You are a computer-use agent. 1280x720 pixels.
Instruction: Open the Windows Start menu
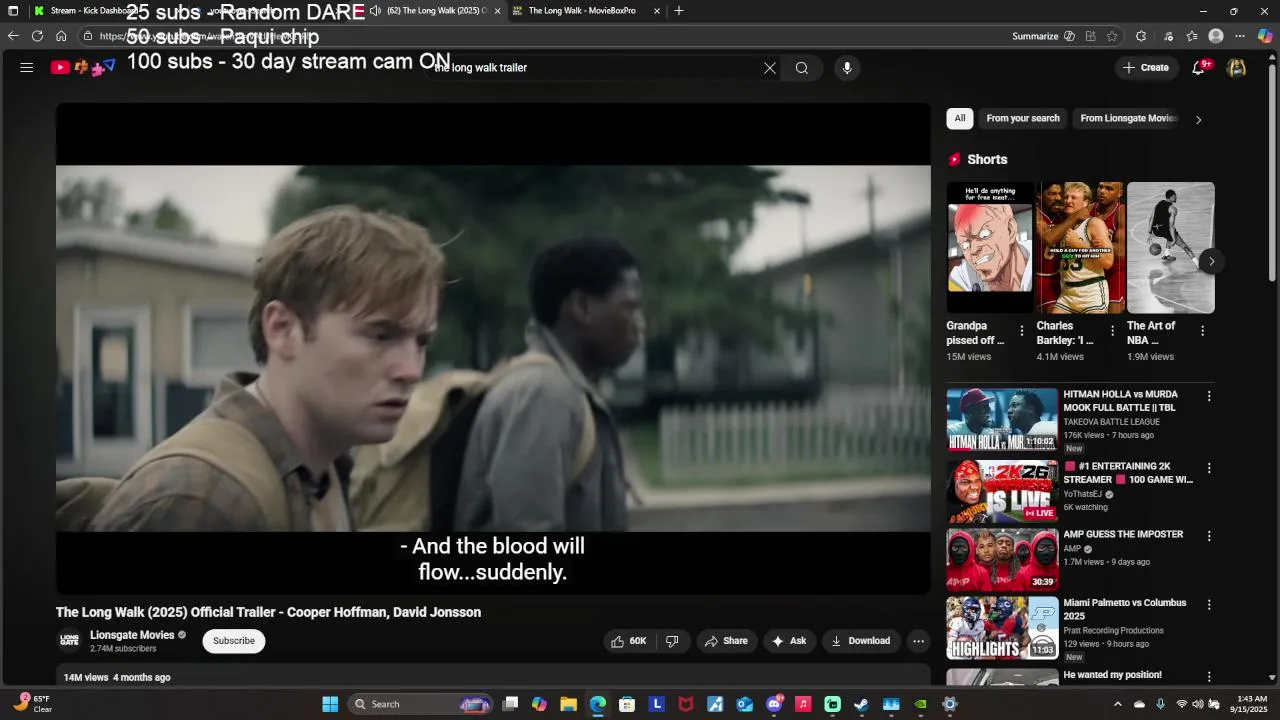point(330,704)
